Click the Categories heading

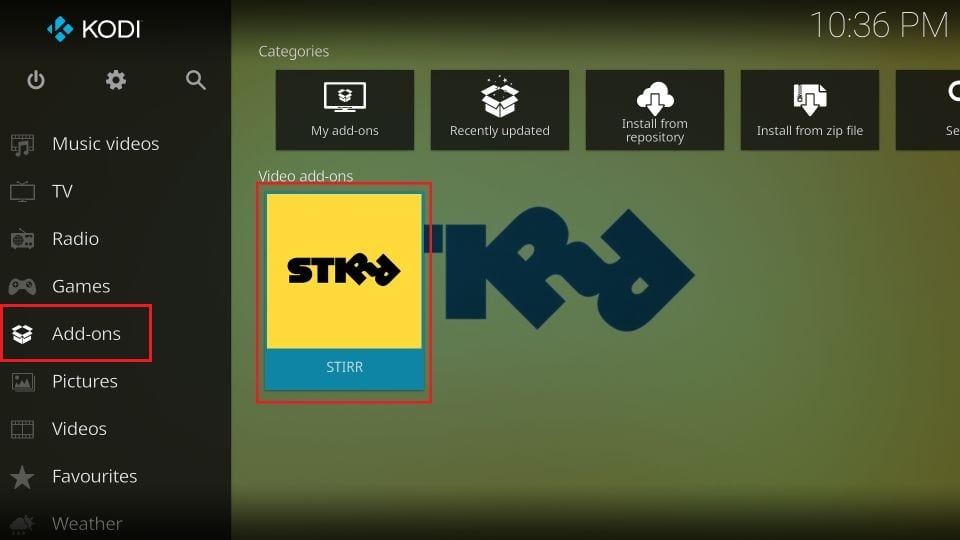(293, 51)
